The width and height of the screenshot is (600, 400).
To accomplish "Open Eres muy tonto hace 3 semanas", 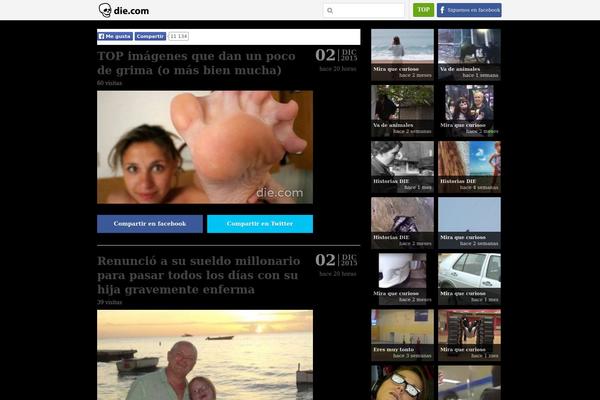I will tap(402, 335).
